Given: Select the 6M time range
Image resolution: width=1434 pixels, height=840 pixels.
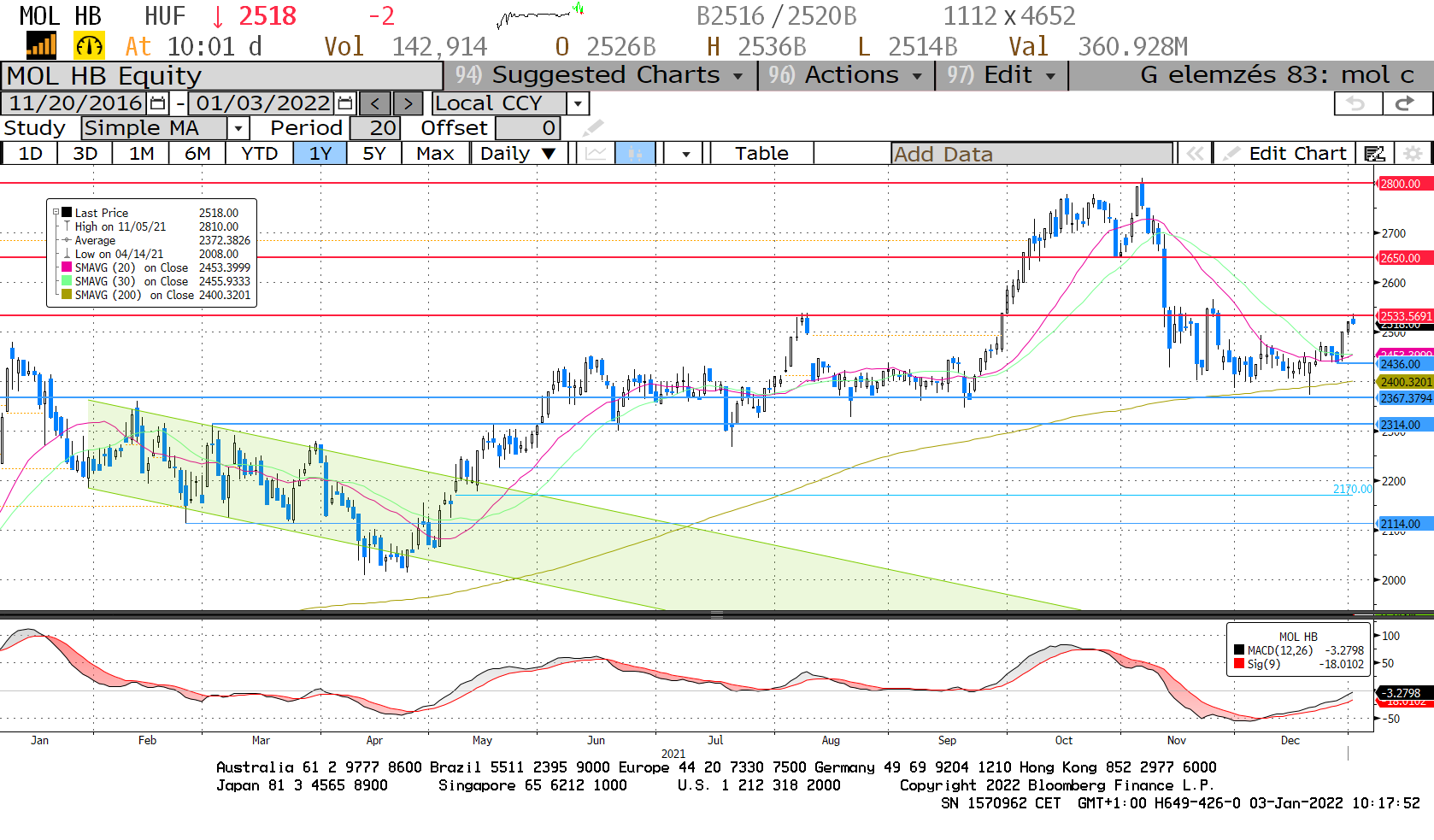Looking at the screenshot, I should [197, 153].
